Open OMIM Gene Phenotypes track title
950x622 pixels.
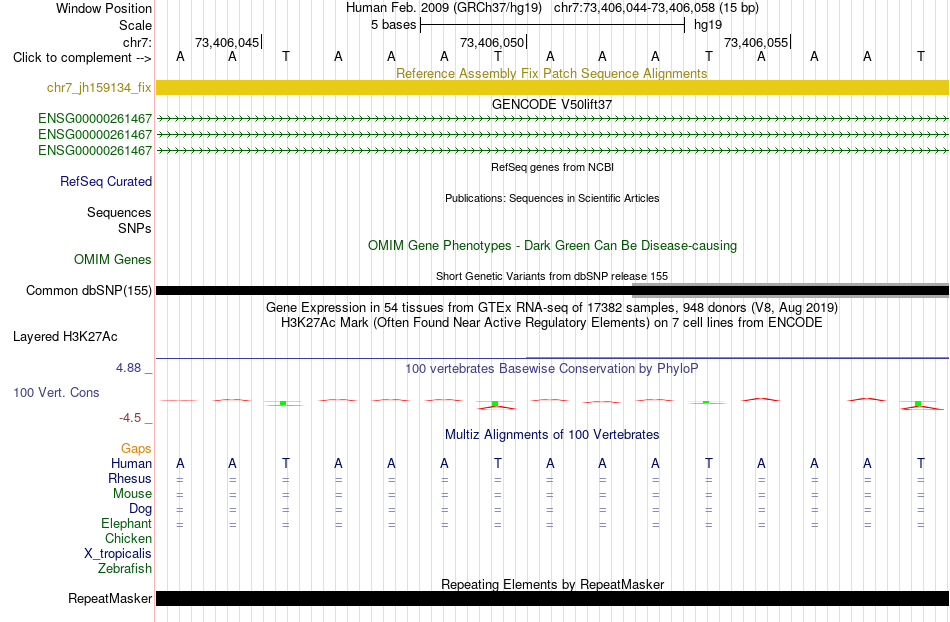point(553,245)
